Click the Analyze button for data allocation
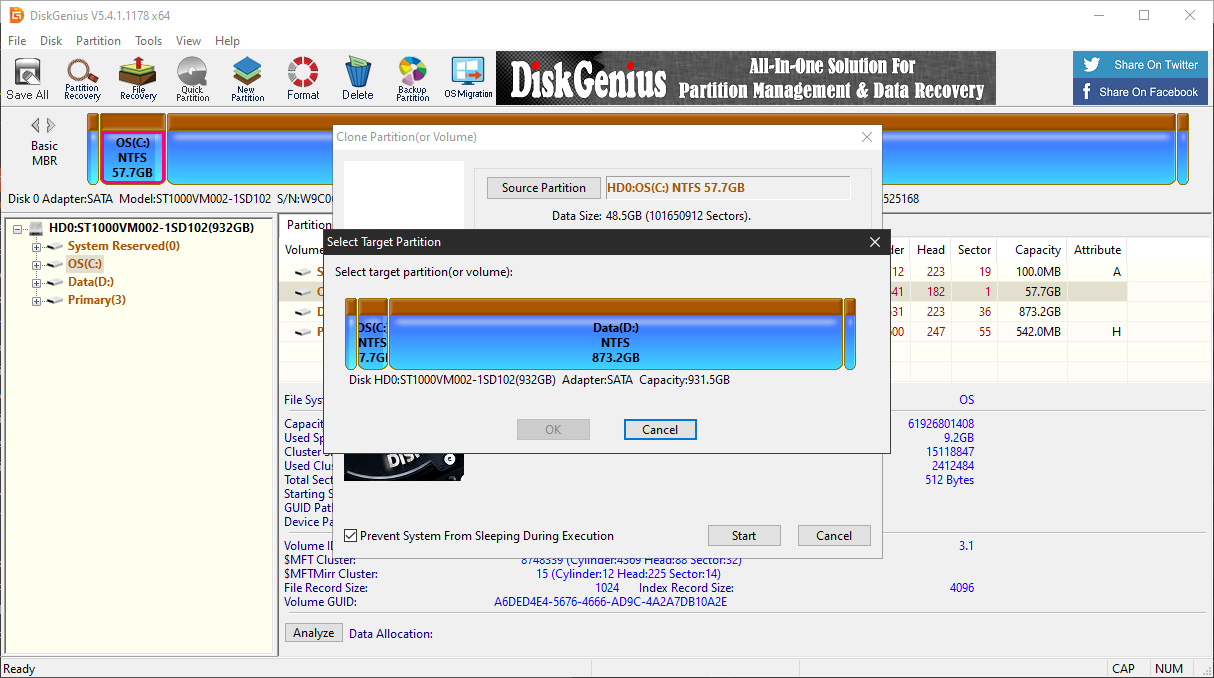 [313, 632]
